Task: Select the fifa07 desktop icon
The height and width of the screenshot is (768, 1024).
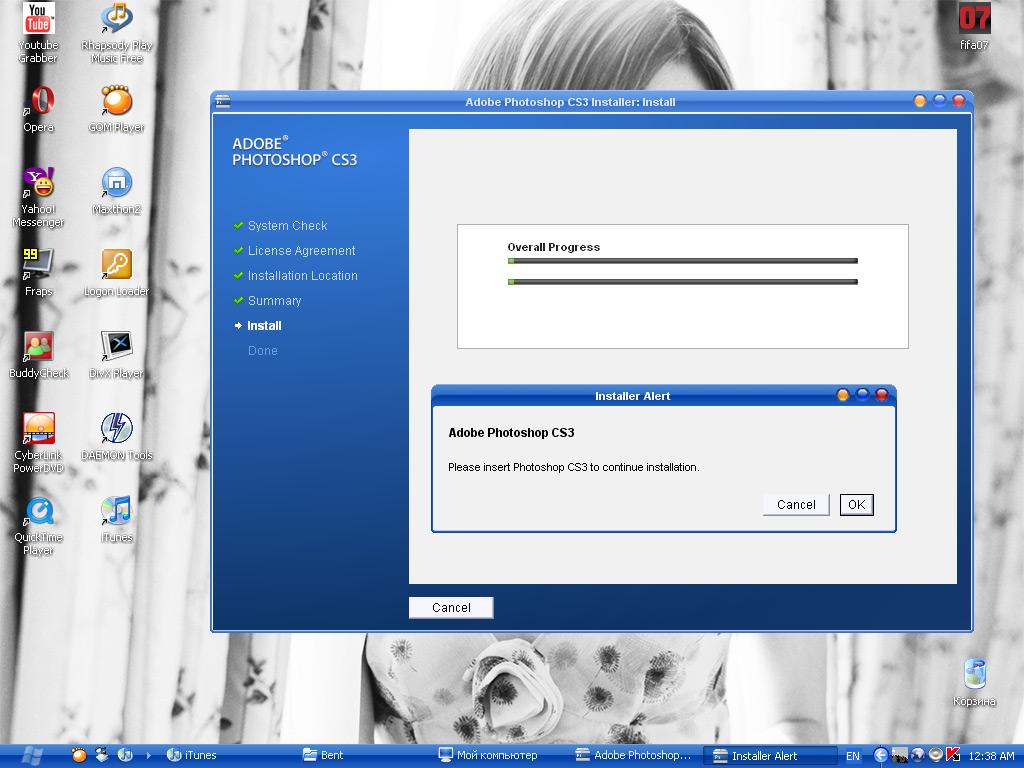Action: click(x=974, y=27)
